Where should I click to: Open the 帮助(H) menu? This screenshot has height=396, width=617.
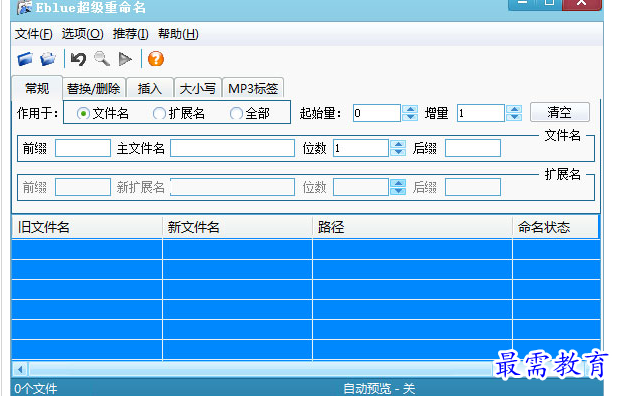click(x=178, y=34)
